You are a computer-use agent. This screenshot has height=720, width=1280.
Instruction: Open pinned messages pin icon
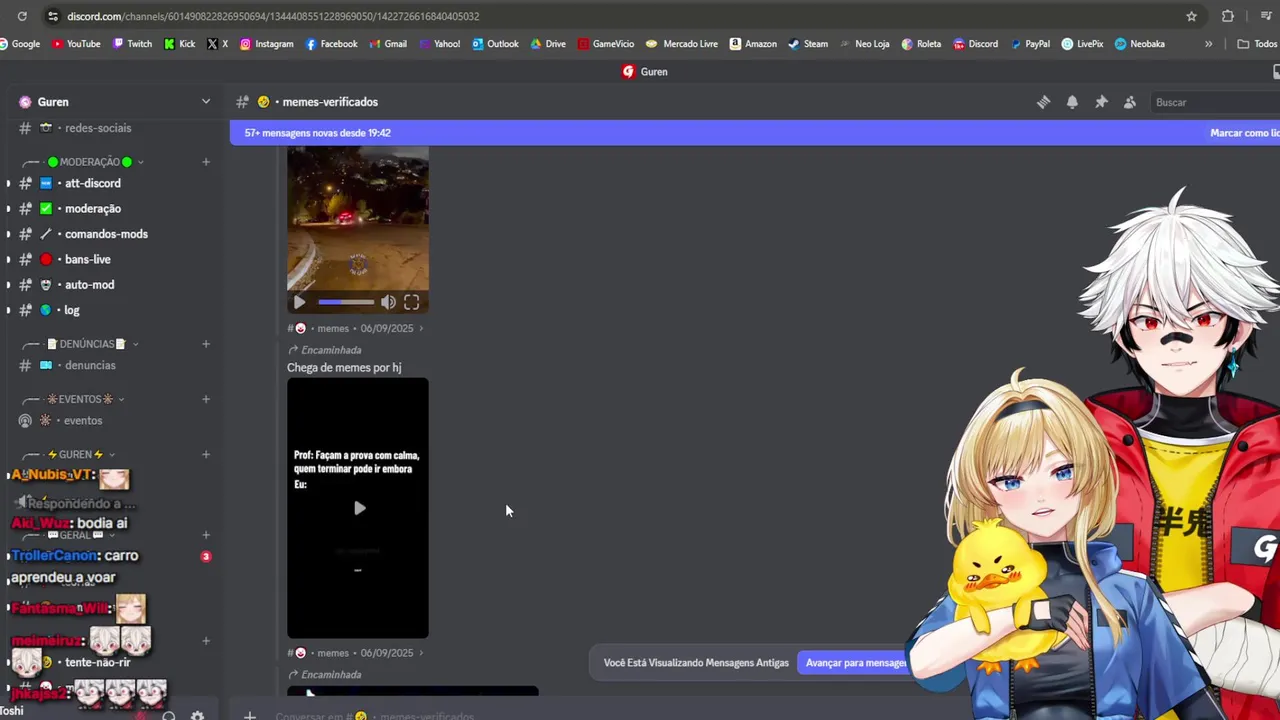tap(1101, 102)
